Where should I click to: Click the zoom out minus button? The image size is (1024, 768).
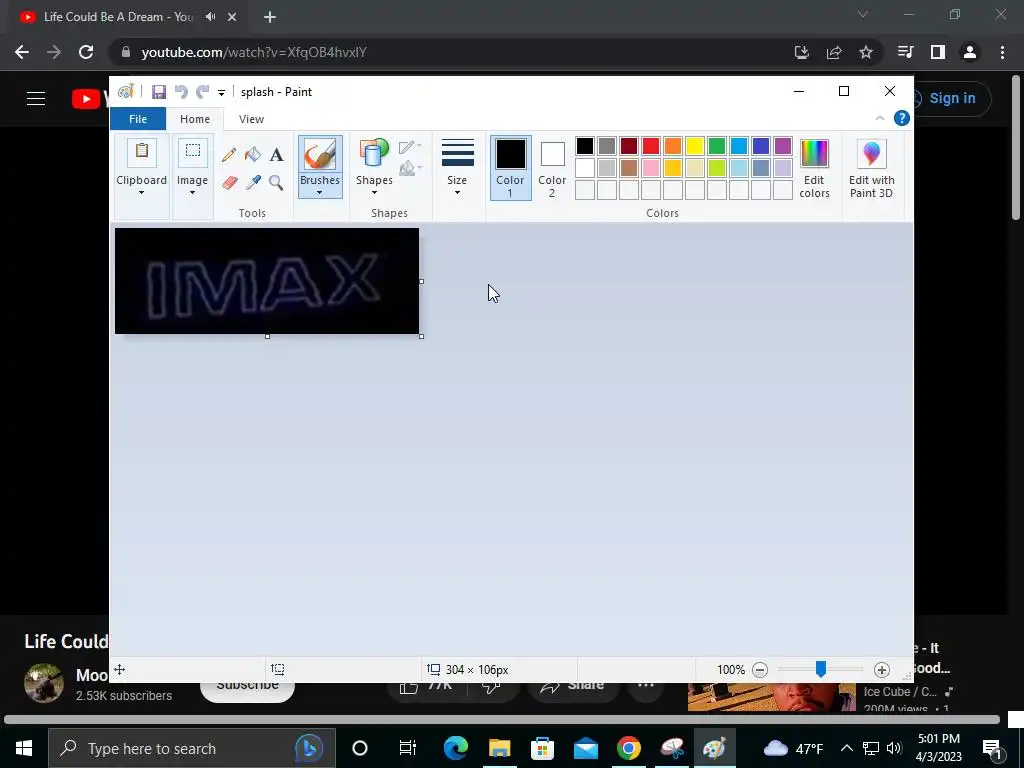point(760,670)
